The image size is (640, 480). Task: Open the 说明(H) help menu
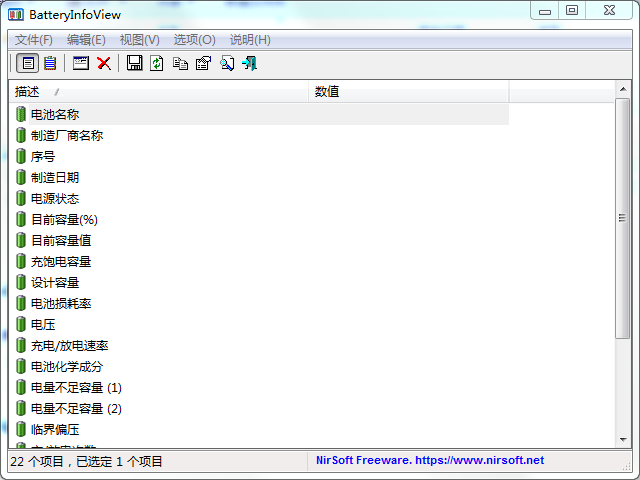click(250, 40)
